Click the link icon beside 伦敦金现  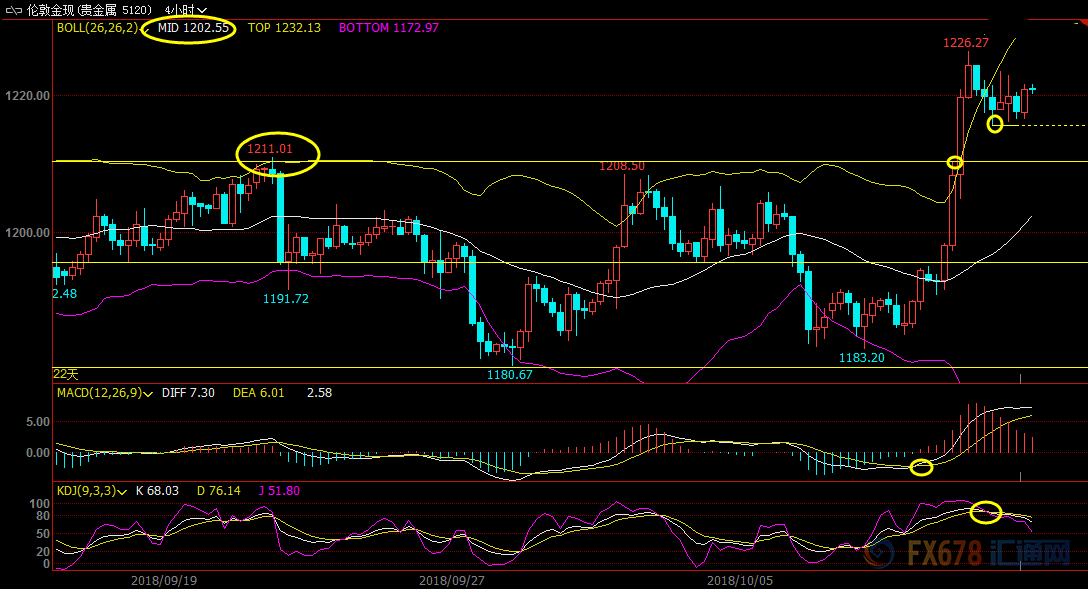coord(13,10)
